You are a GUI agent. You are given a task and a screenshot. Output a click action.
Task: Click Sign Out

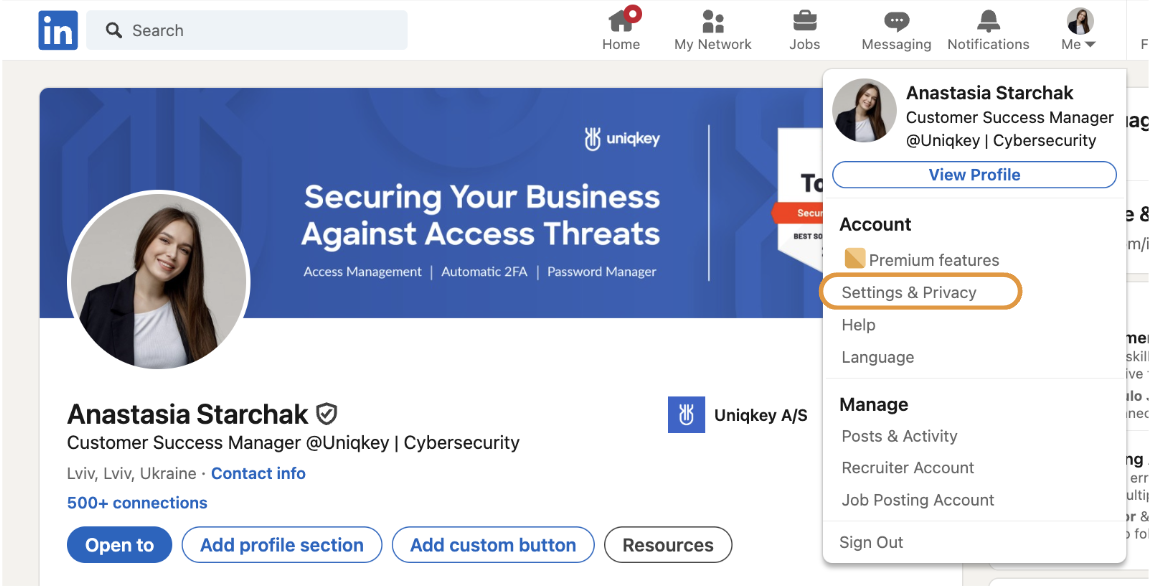[871, 542]
